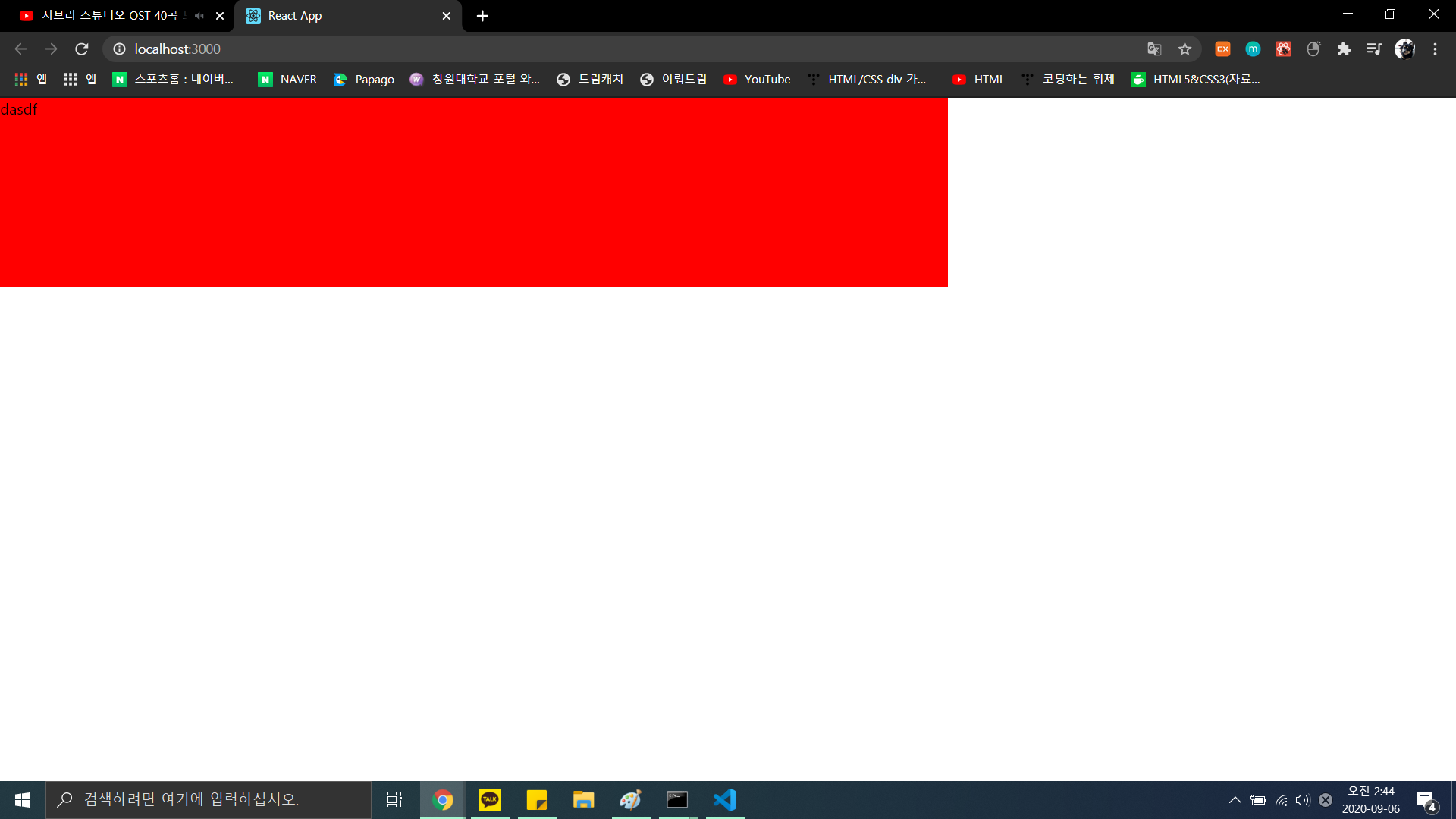Viewport: 1456px width, 819px height.
Task: Open KakaoTalk from the taskbar
Action: [490, 800]
